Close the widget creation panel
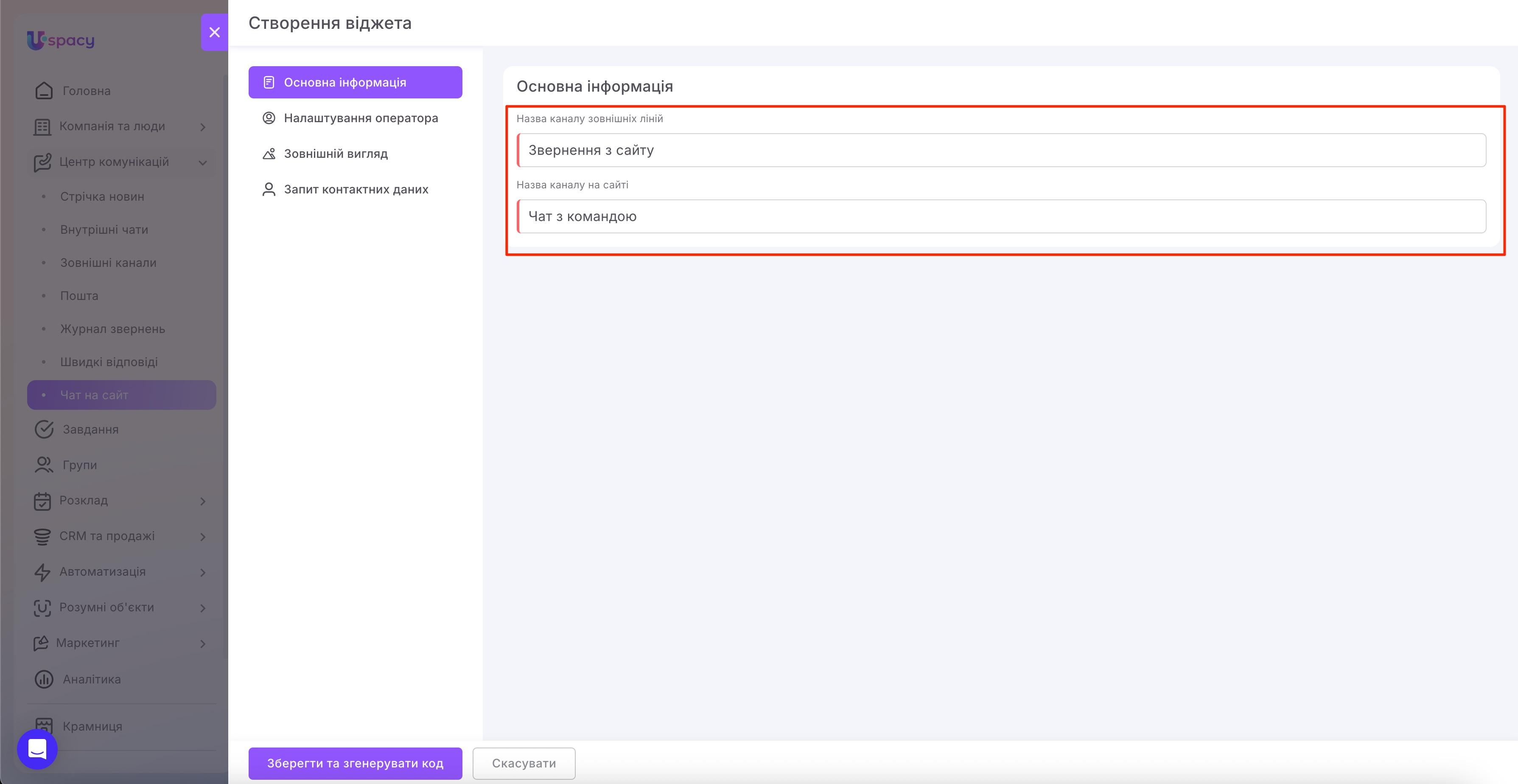The height and width of the screenshot is (784, 1518). [215, 32]
